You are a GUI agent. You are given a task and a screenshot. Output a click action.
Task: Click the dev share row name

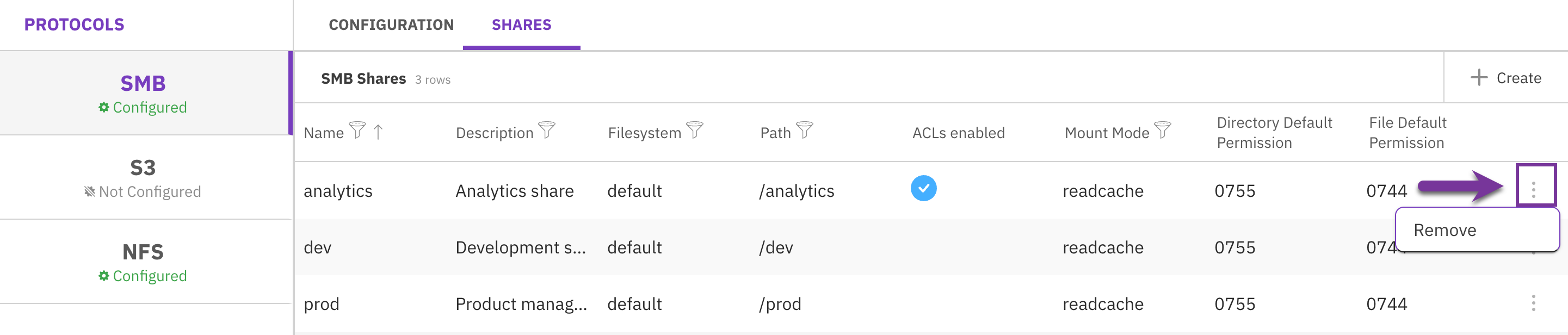click(x=318, y=247)
